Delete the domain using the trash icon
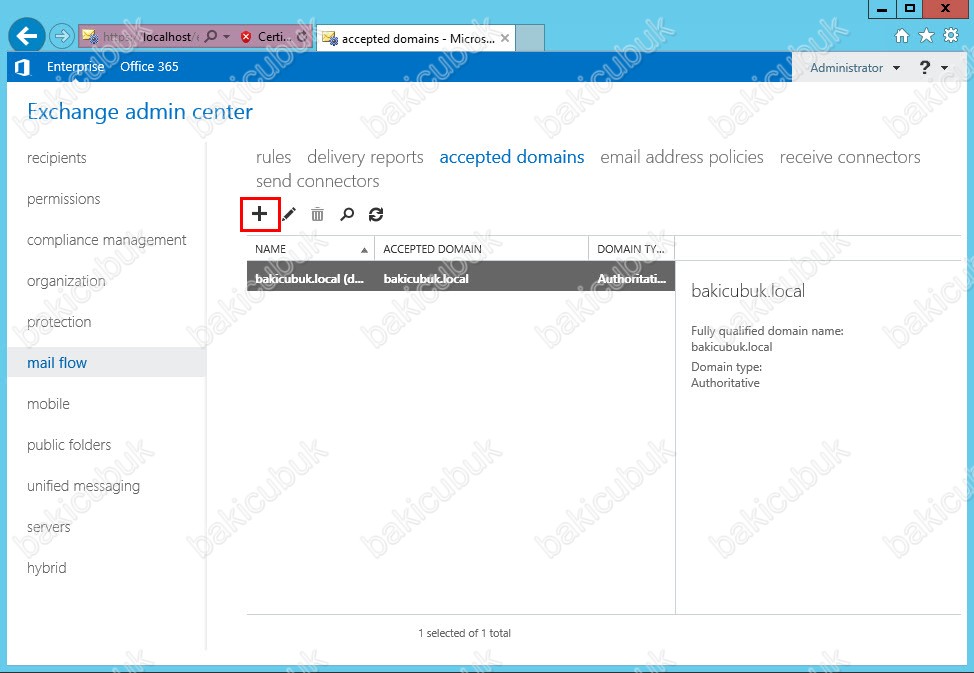Image resolution: width=974 pixels, height=673 pixels. (317, 214)
